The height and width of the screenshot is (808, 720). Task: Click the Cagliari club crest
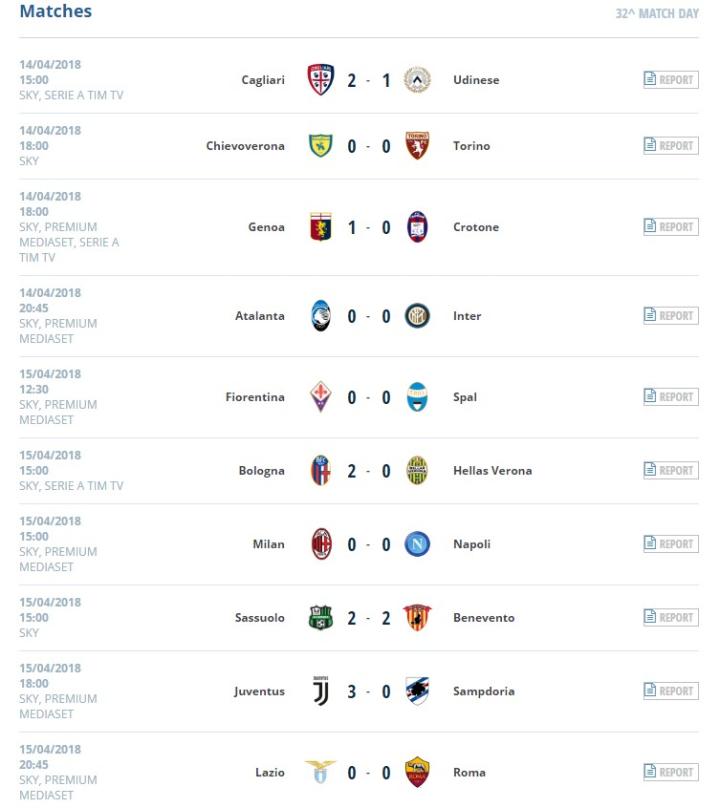coord(320,80)
